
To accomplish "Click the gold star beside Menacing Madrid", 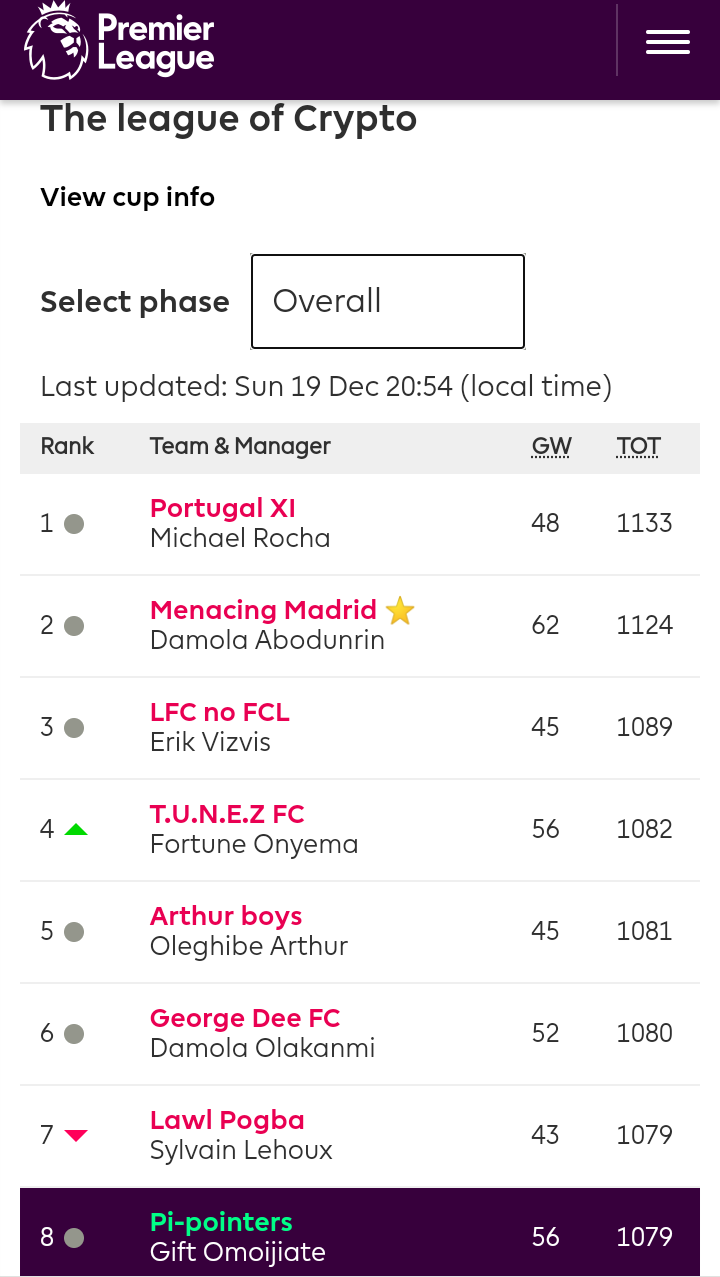I will (x=400, y=610).
